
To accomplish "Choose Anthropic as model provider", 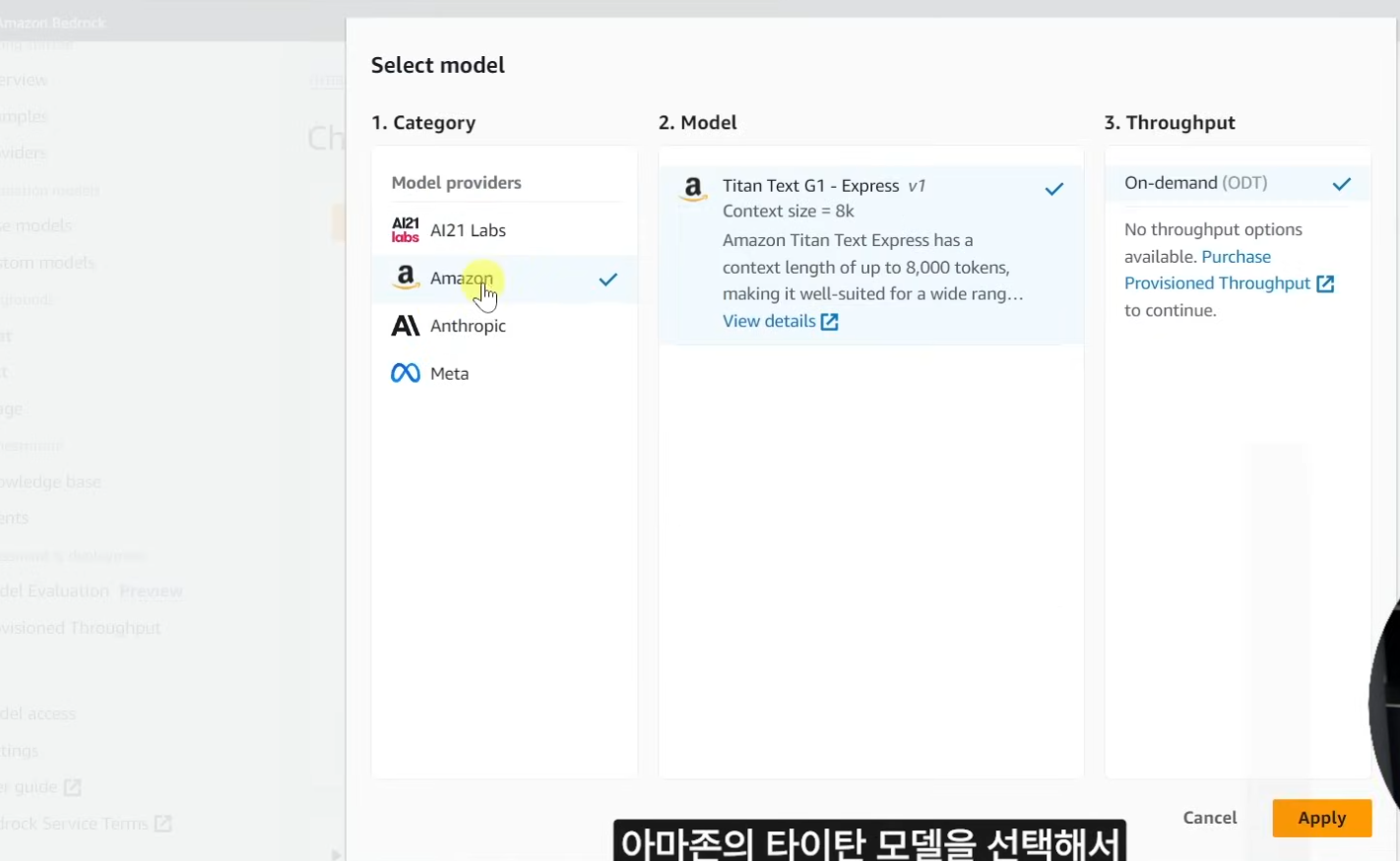I will pos(504,326).
